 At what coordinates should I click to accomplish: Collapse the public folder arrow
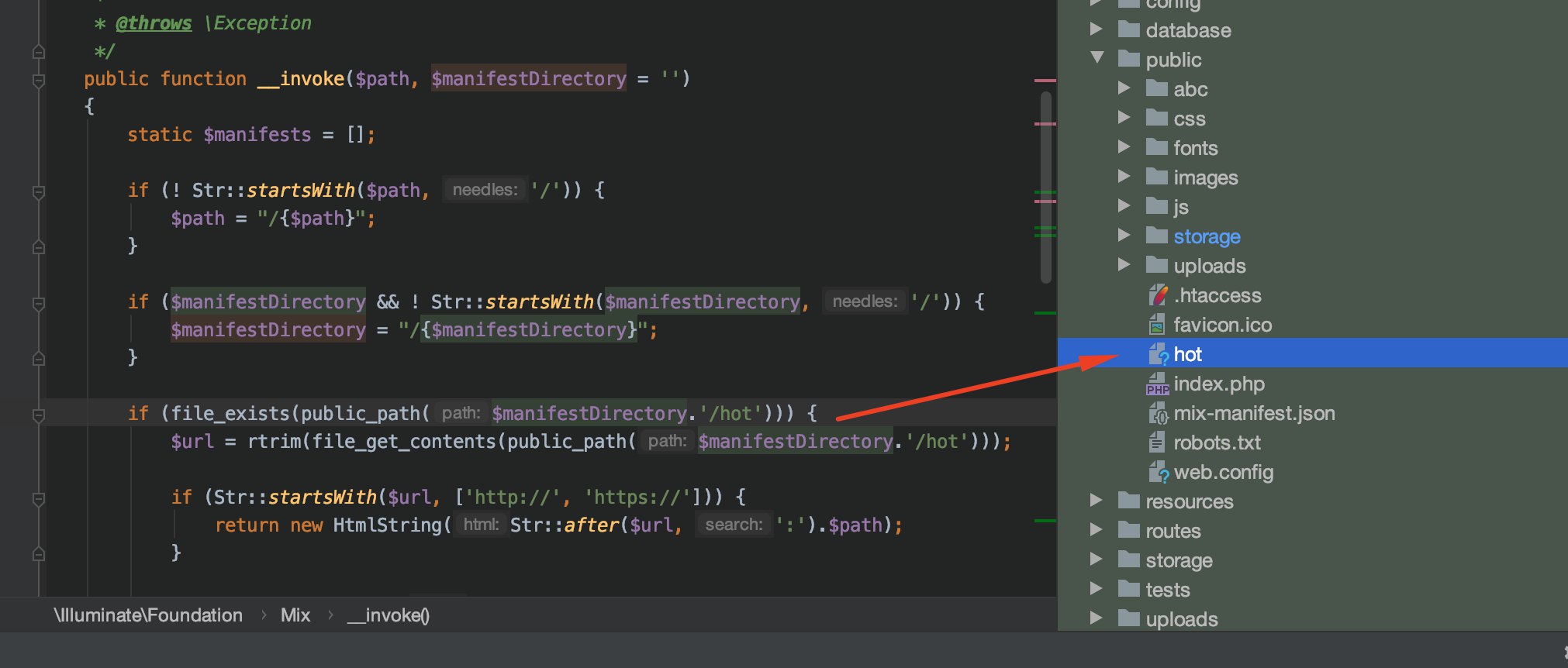click(x=1097, y=58)
